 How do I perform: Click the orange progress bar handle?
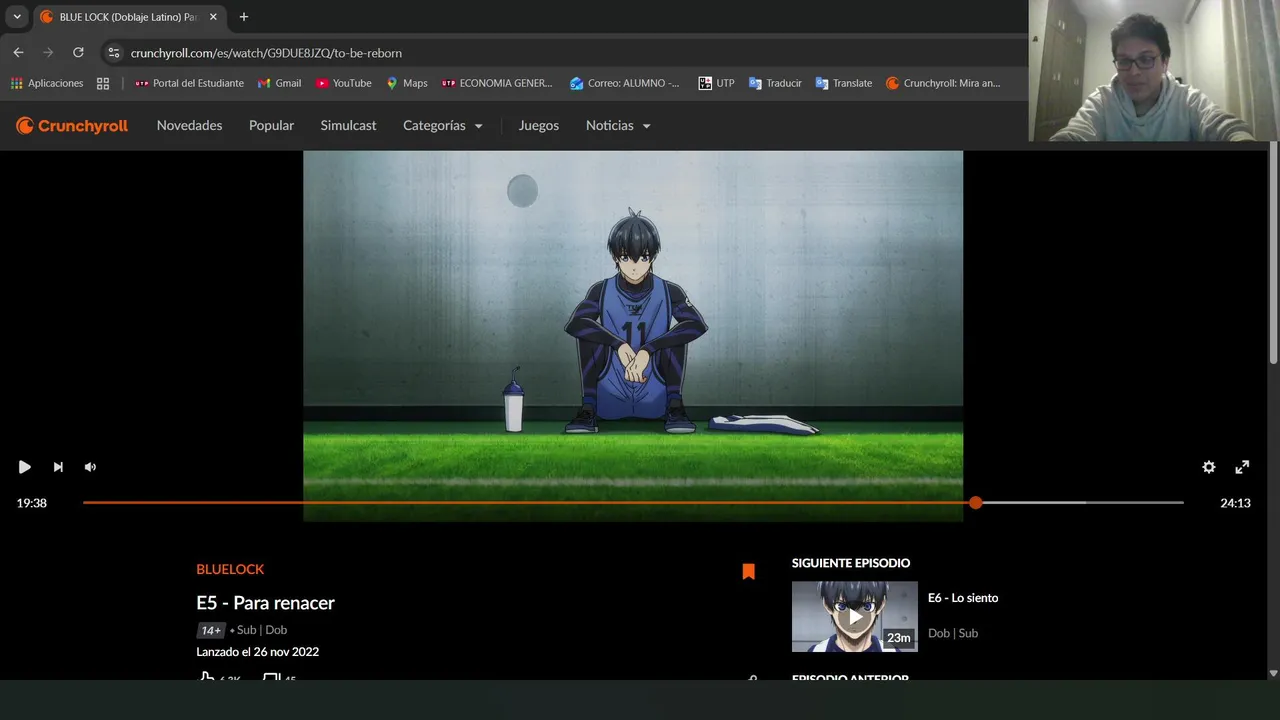(x=975, y=503)
